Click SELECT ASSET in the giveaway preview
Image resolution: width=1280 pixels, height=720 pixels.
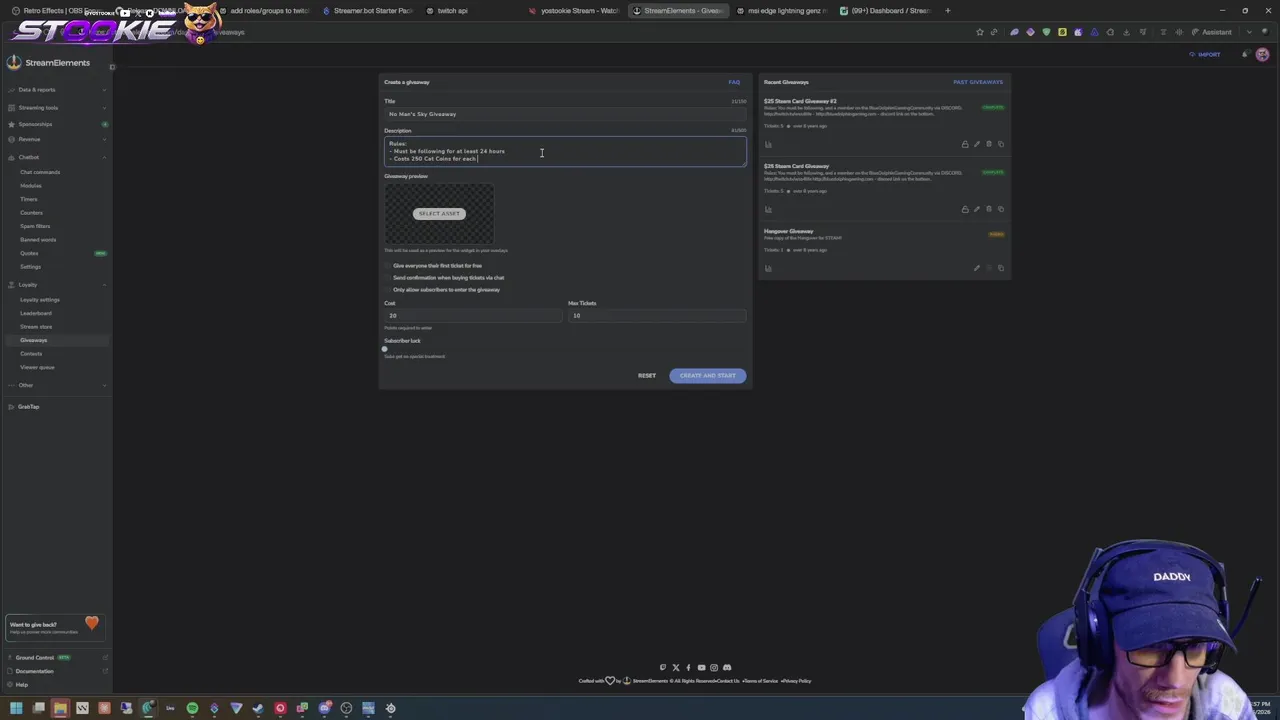(439, 213)
